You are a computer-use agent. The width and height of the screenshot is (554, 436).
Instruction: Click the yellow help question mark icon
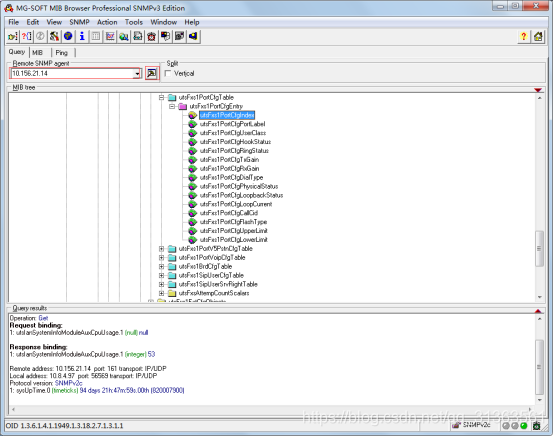pyautogui.click(x=524, y=36)
